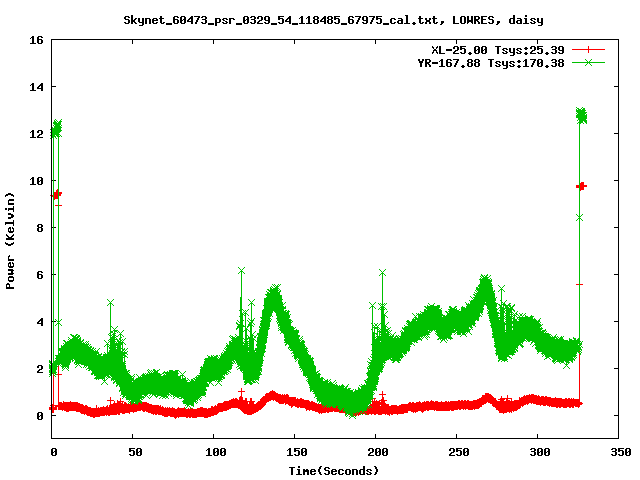Screen dimensions: 640x480
Task: Click the x-axis tick label 250
Action: 459,452
